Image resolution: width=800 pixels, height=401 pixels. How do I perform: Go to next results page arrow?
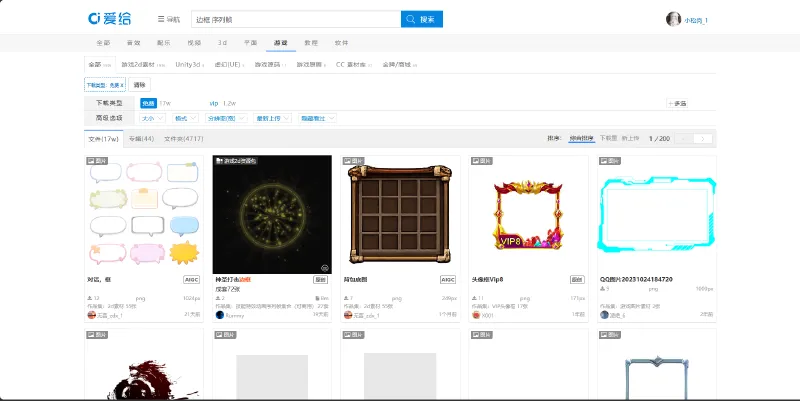pyautogui.click(x=703, y=139)
